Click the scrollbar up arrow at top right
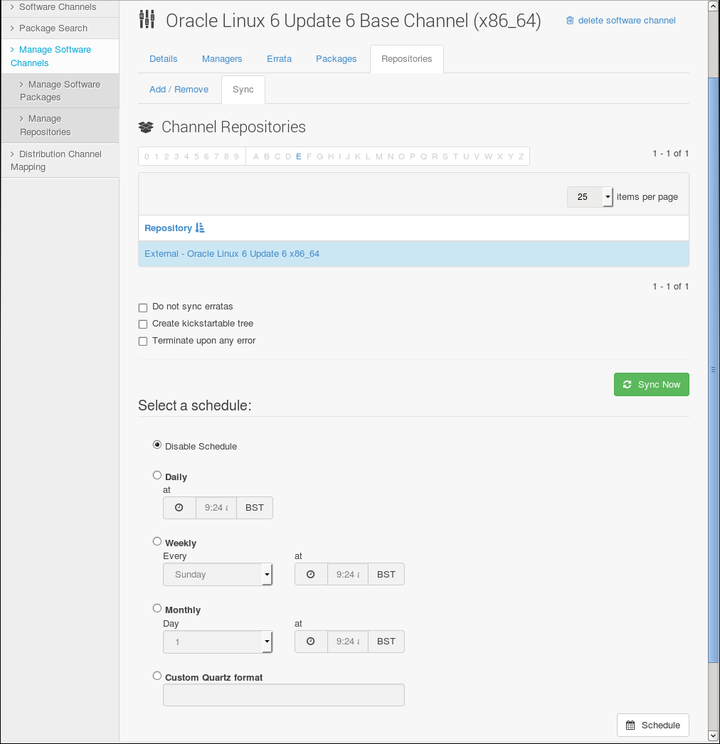 [713, 6]
